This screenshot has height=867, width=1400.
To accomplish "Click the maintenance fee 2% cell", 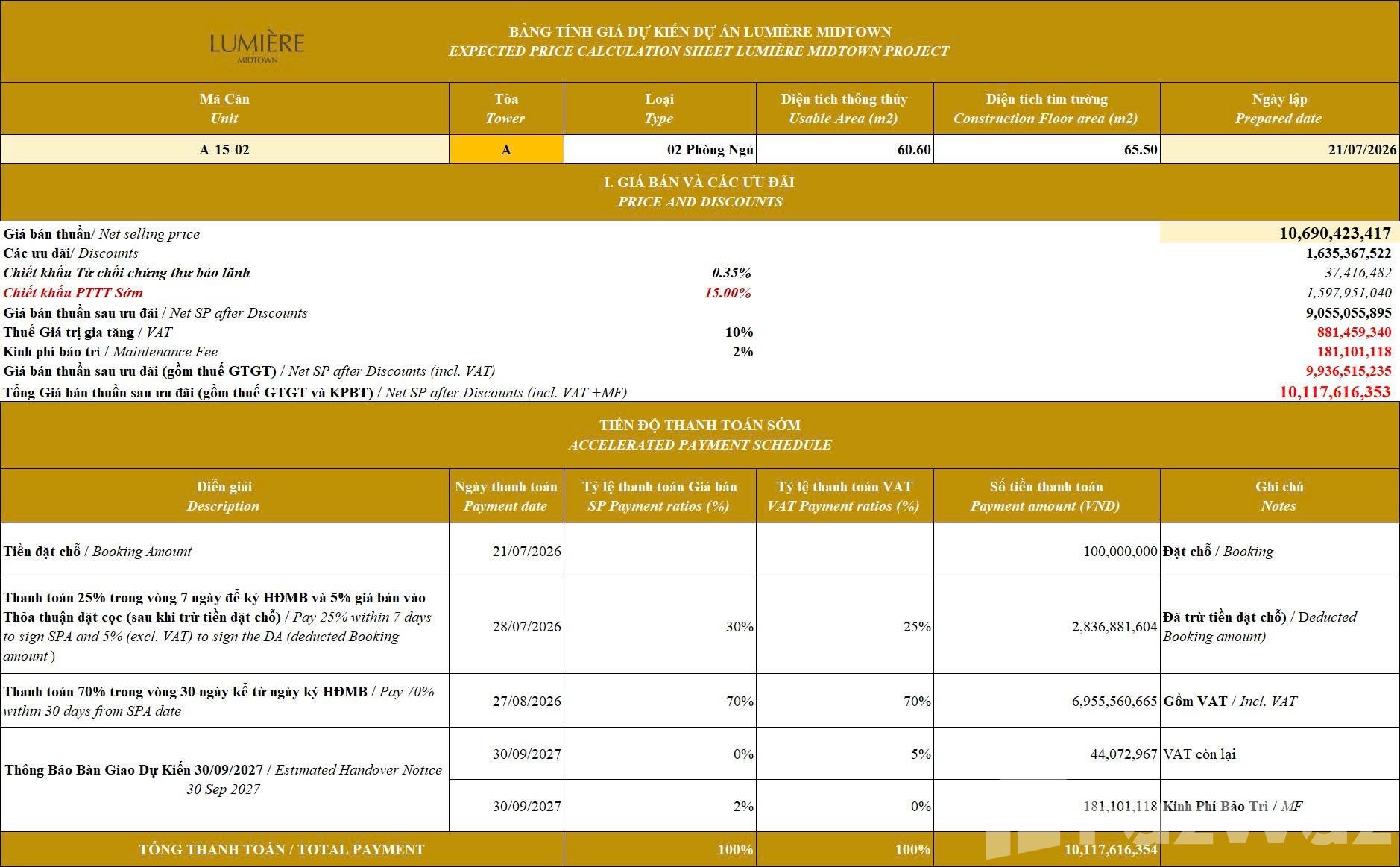I will [x=742, y=351].
